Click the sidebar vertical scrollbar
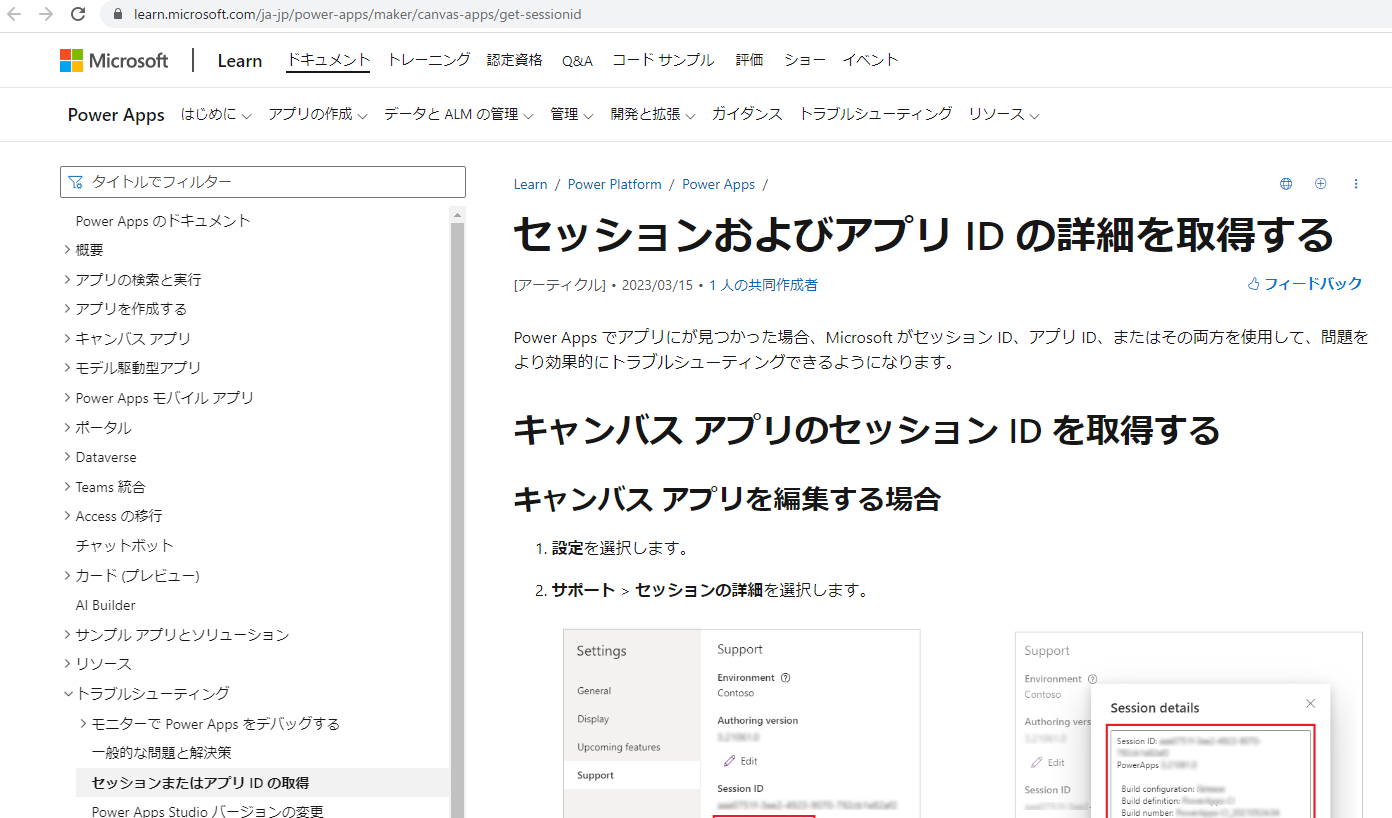 pos(457,500)
